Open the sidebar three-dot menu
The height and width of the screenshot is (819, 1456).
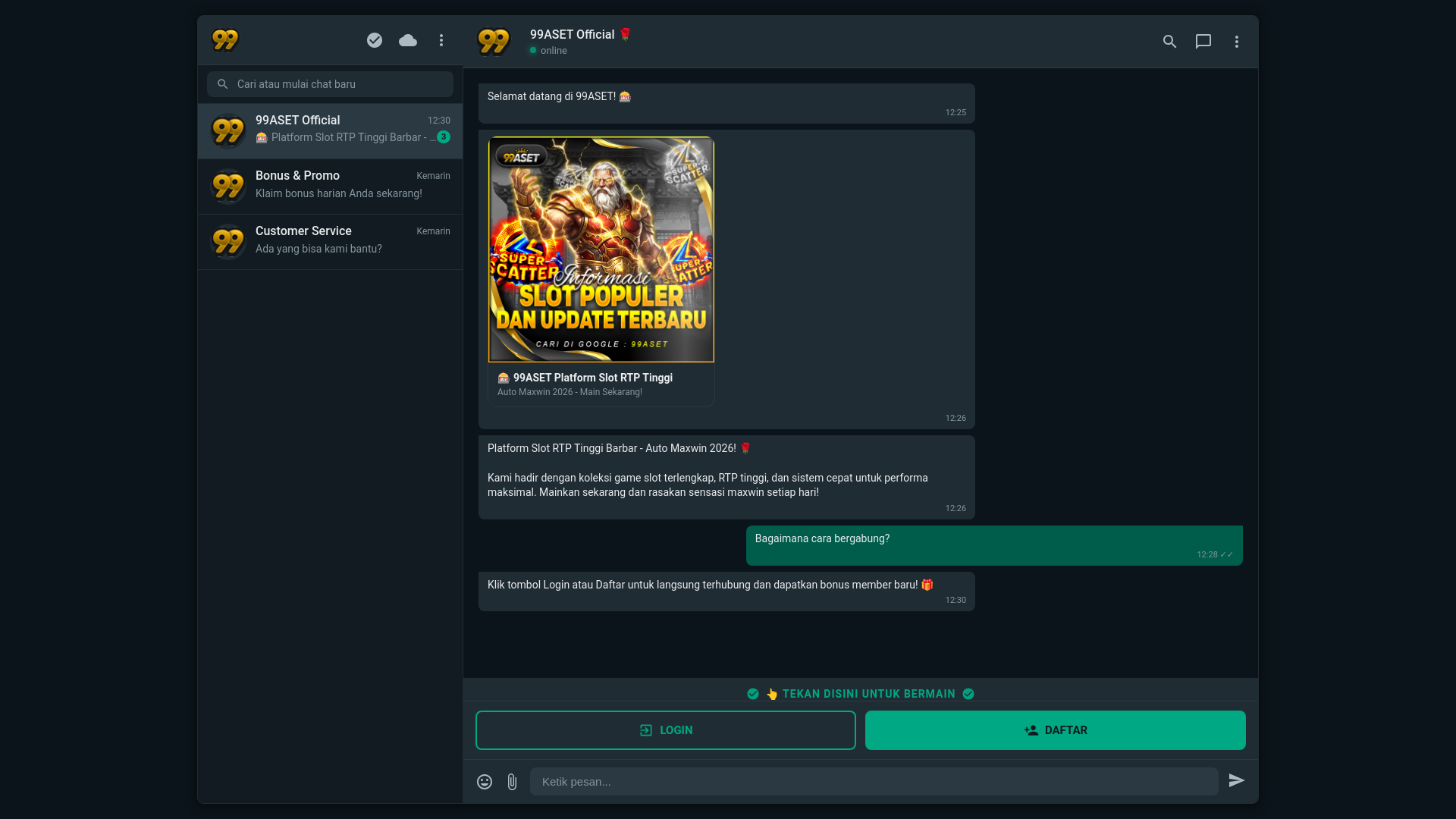tap(441, 40)
